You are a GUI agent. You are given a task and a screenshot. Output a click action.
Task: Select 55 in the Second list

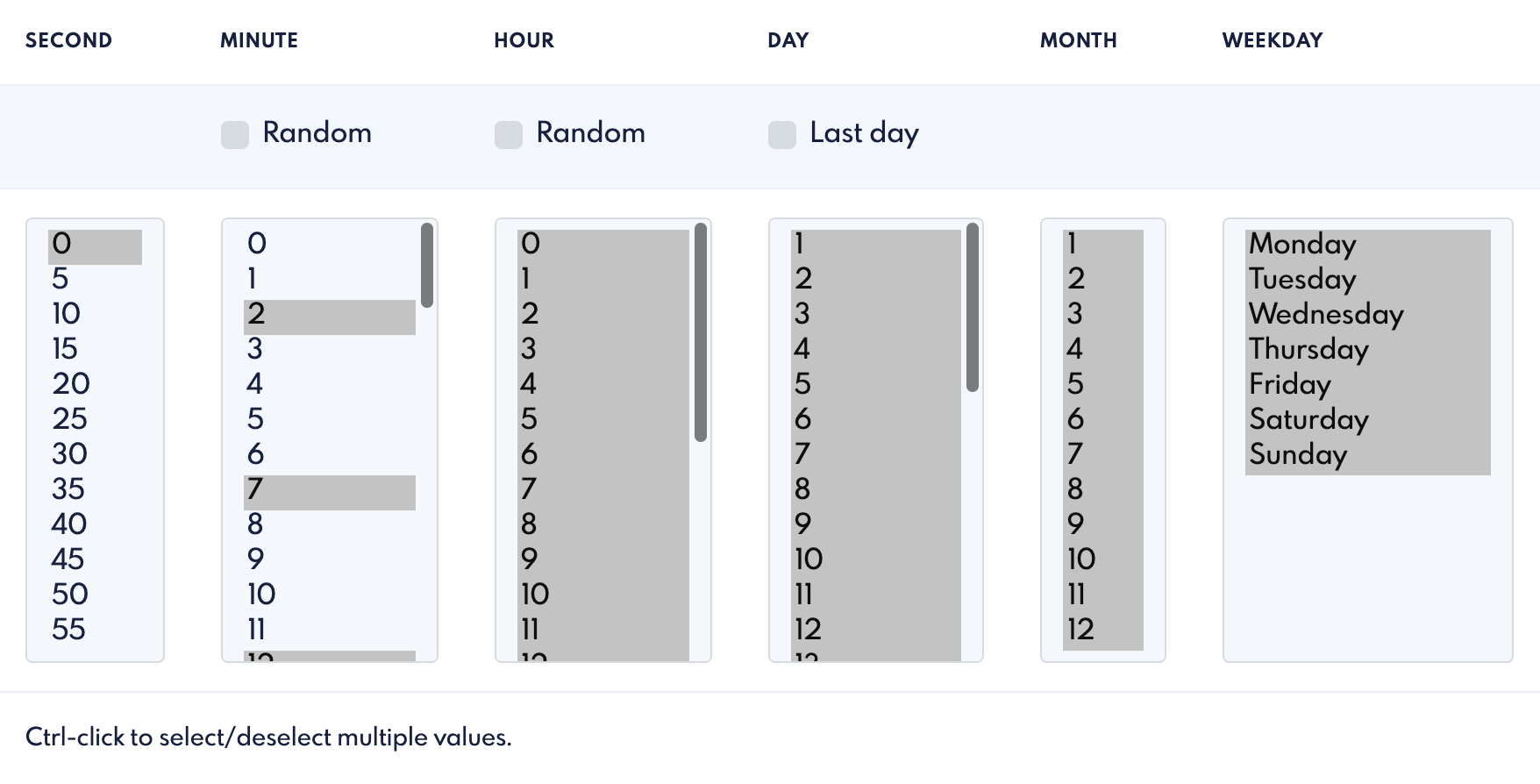point(69,630)
